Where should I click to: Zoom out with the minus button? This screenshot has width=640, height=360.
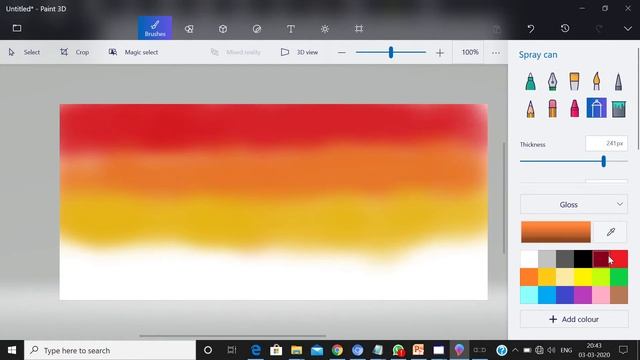[x=342, y=53]
